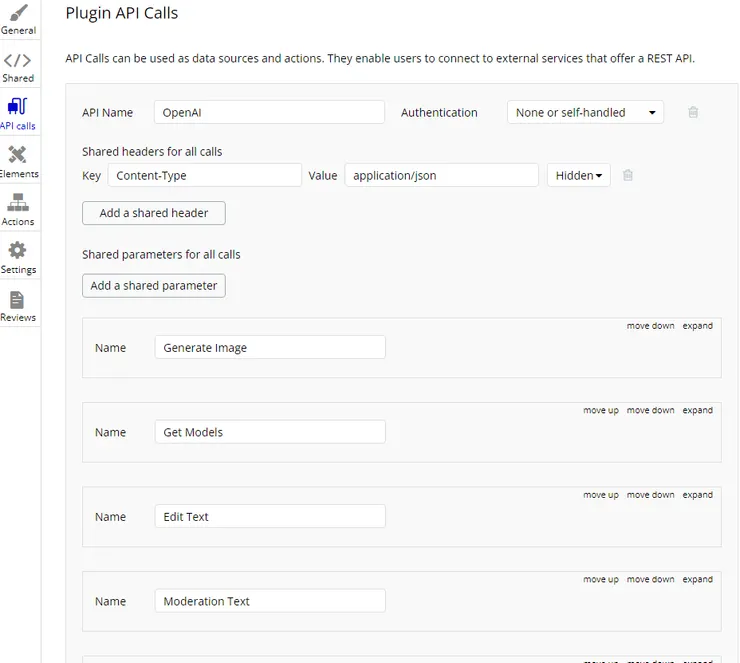
Task: Click the header Value field application/json
Action: pos(441,176)
